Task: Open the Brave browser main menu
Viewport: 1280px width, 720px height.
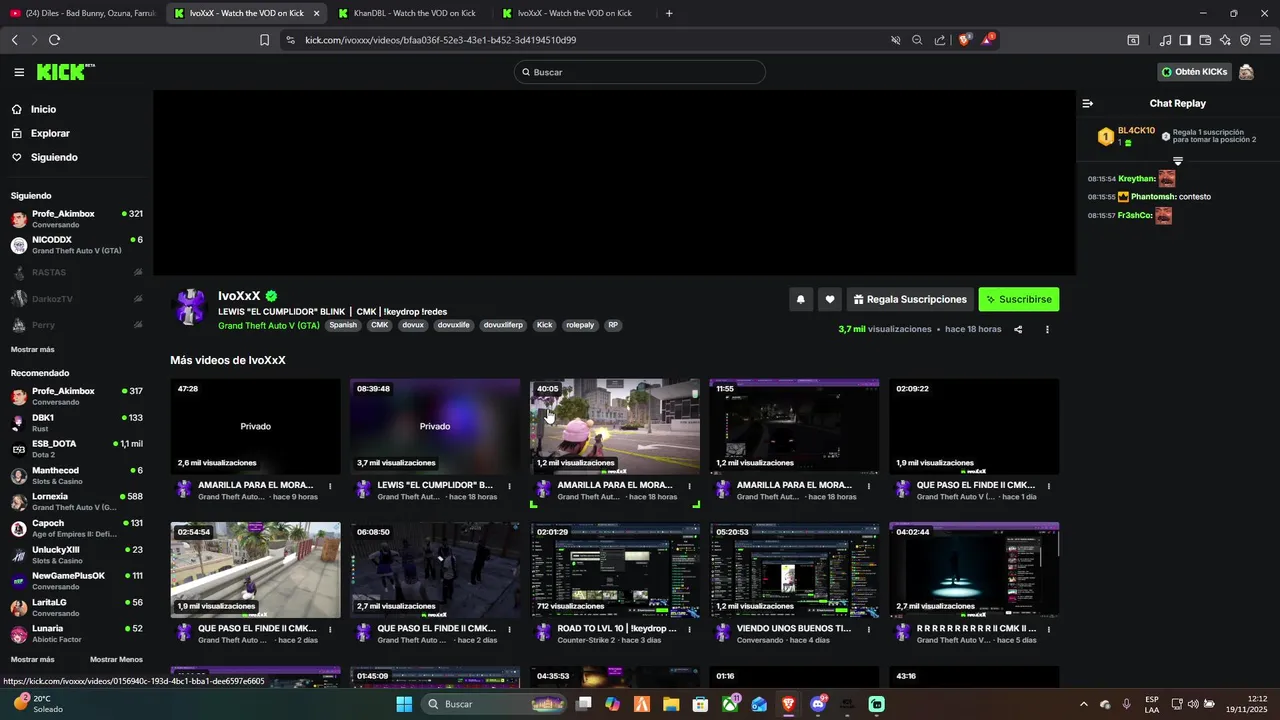Action: (1265, 40)
